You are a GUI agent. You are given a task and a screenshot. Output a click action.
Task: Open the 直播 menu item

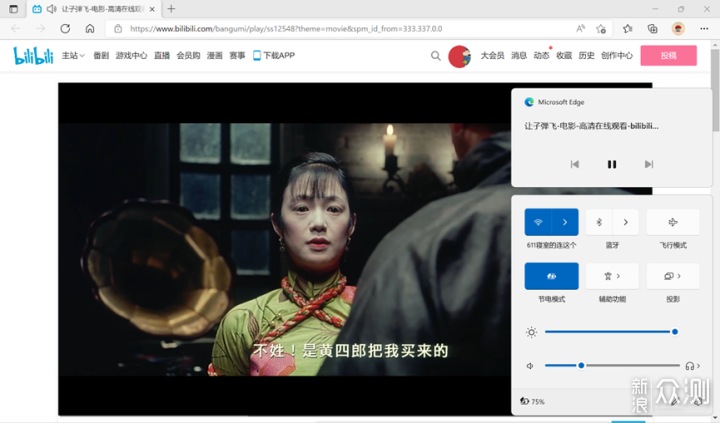(162, 56)
